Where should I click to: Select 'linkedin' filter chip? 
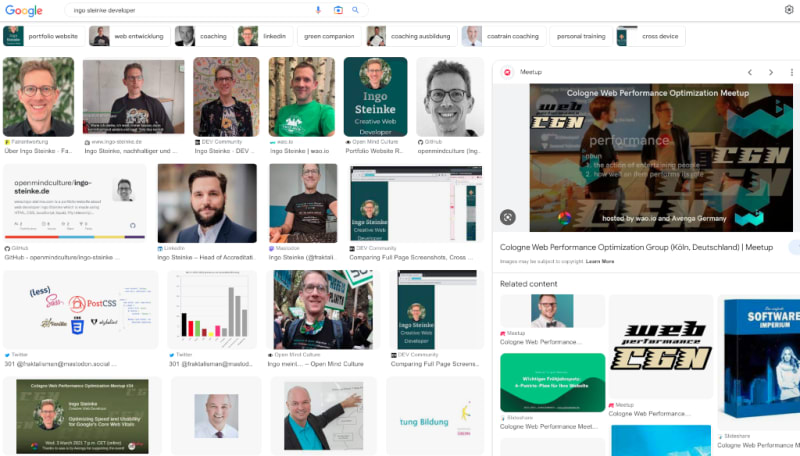[x=265, y=36]
